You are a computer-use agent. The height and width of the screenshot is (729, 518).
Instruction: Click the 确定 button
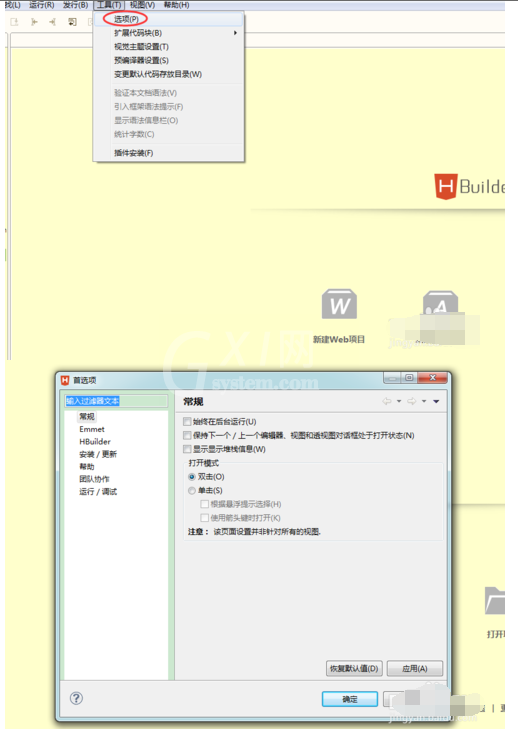click(350, 699)
